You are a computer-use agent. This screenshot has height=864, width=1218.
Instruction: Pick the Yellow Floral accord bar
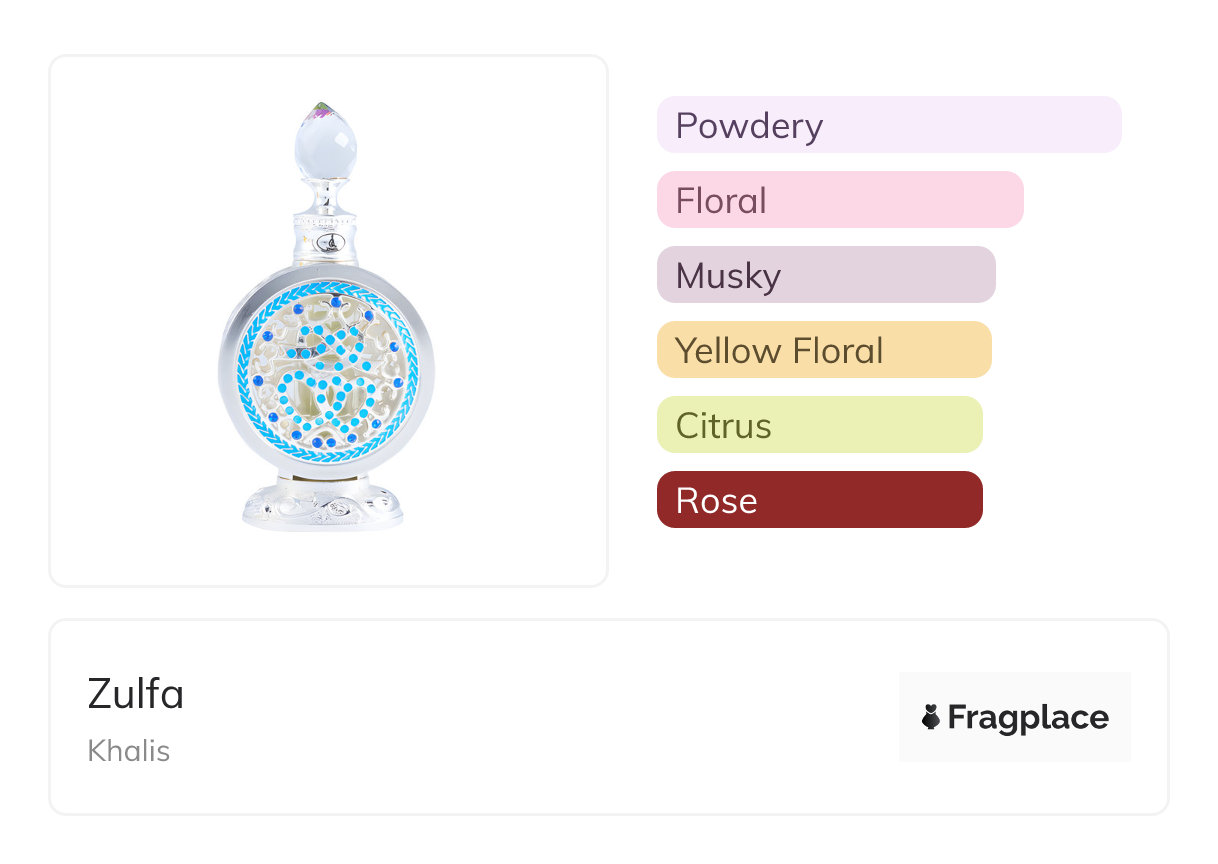click(823, 350)
